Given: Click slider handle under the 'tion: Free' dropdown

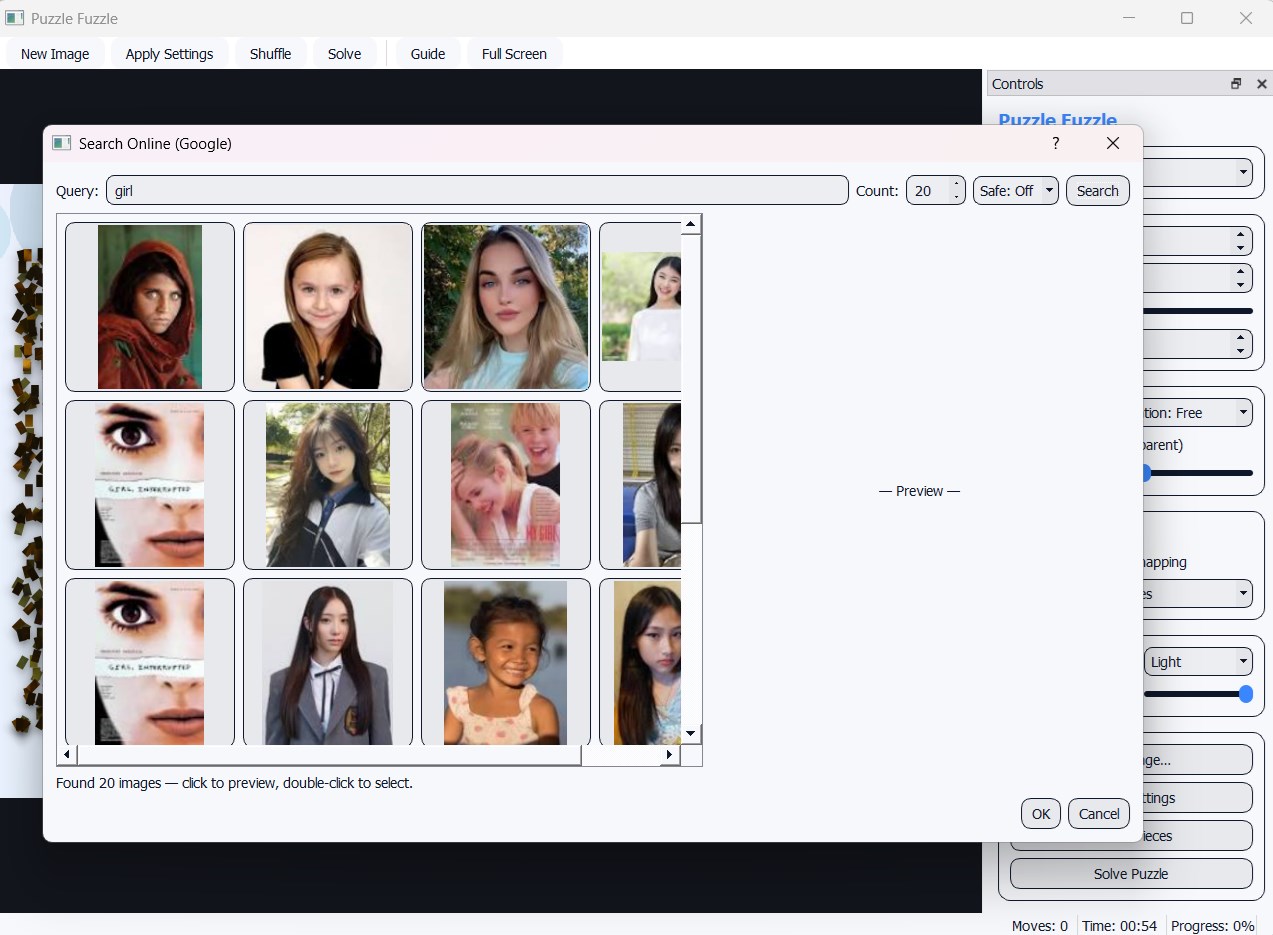Looking at the screenshot, I should click(x=1146, y=473).
